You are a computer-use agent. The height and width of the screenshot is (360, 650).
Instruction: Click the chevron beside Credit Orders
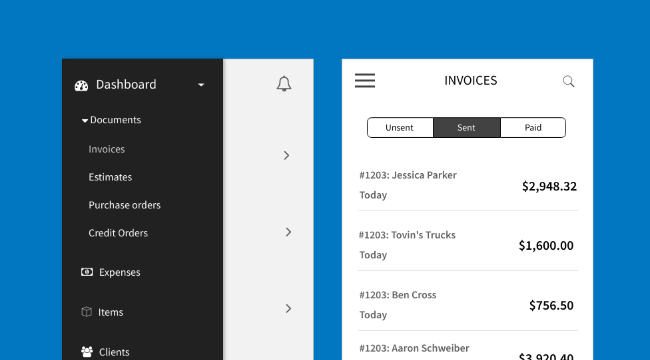pos(289,232)
